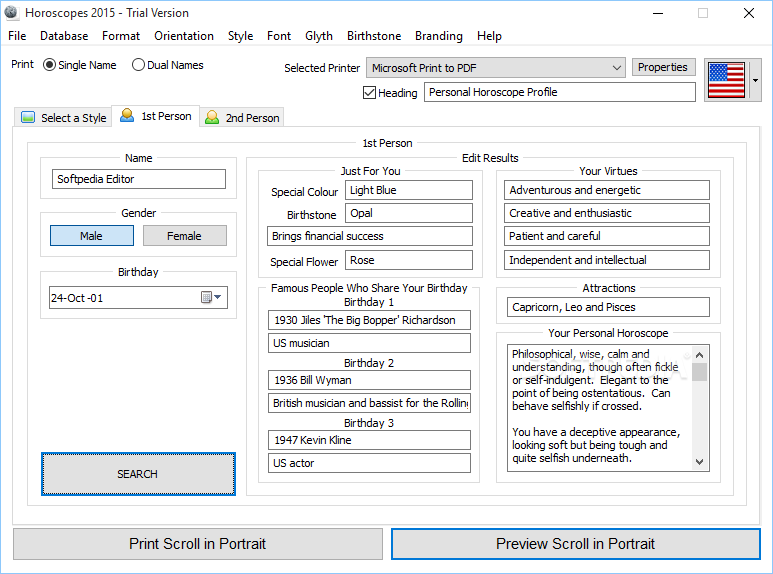The height and width of the screenshot is (574, 773).
Task: Click the 1st Person user icon
Action: point(127,115)
